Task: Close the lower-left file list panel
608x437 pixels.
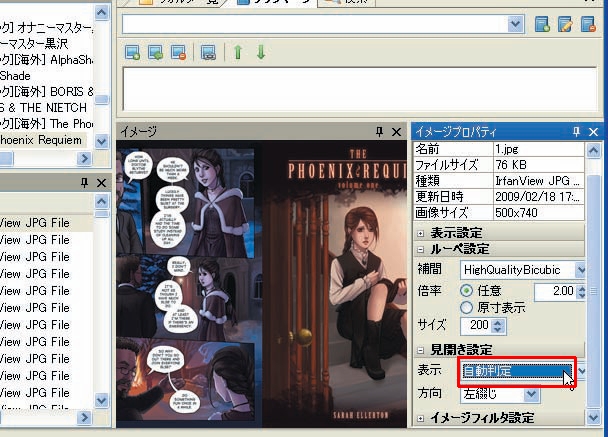Action: point(101,183)
